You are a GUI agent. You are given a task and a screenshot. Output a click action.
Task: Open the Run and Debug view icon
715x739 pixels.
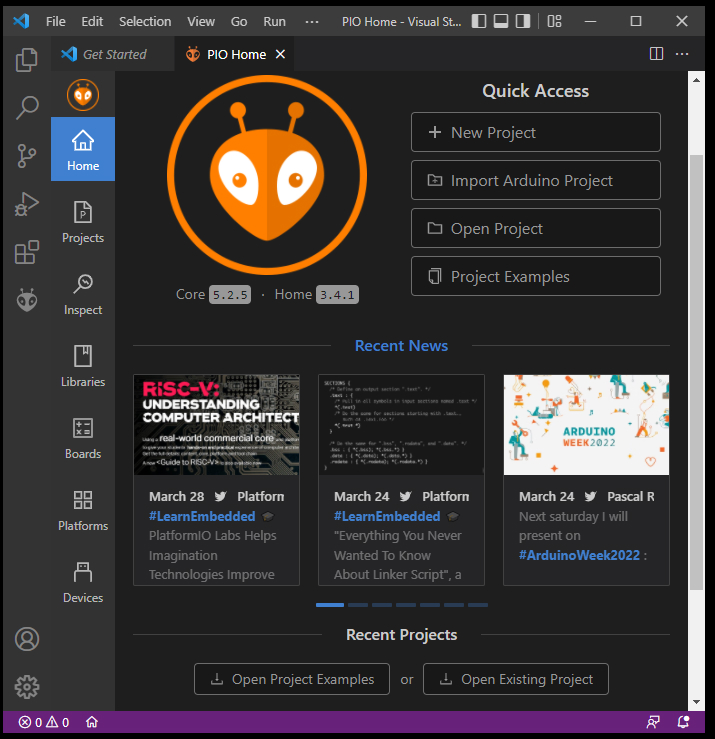click(x=26, y=204)
